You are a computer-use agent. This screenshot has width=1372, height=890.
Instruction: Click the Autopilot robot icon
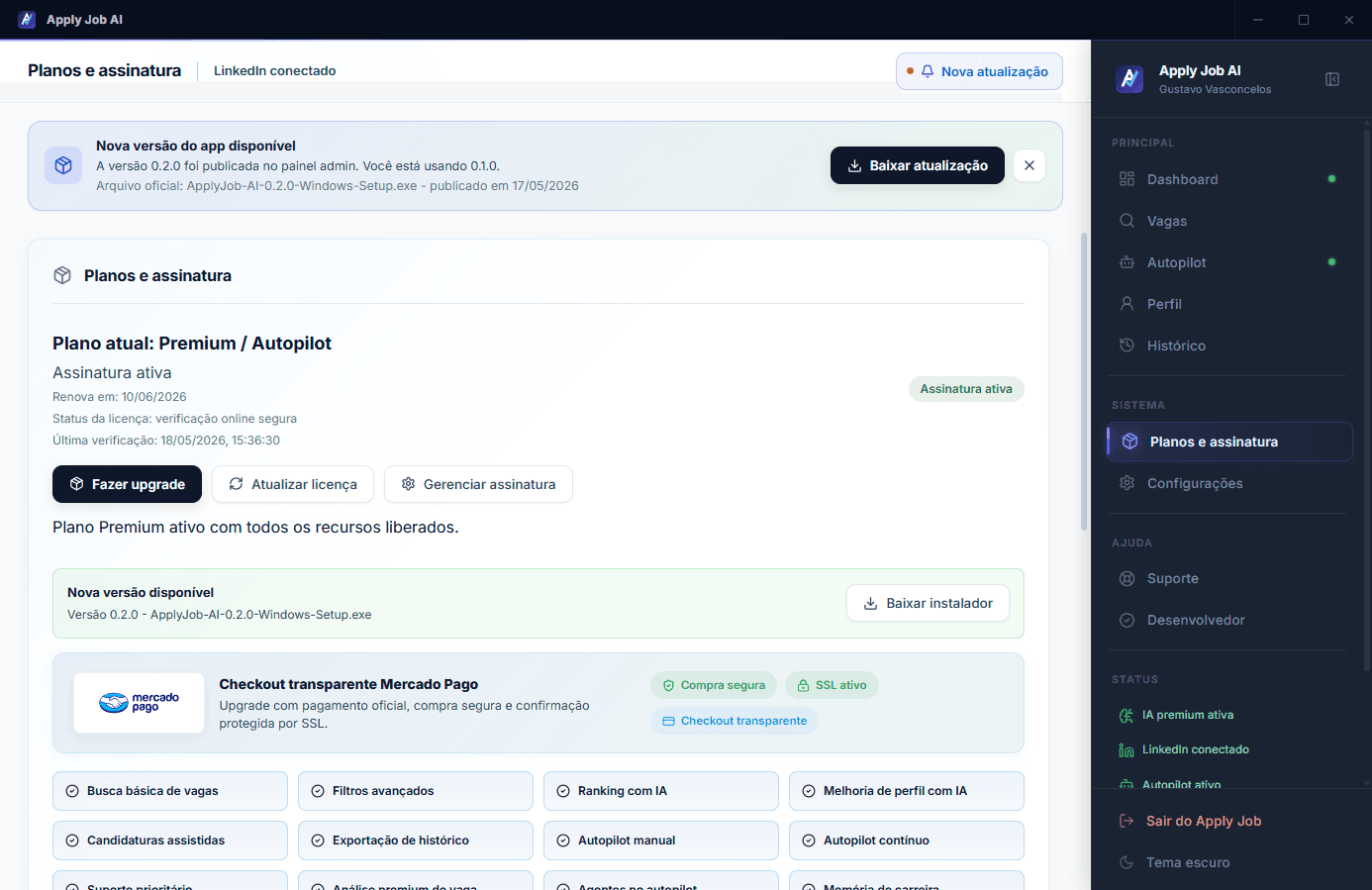(1127, 262)
